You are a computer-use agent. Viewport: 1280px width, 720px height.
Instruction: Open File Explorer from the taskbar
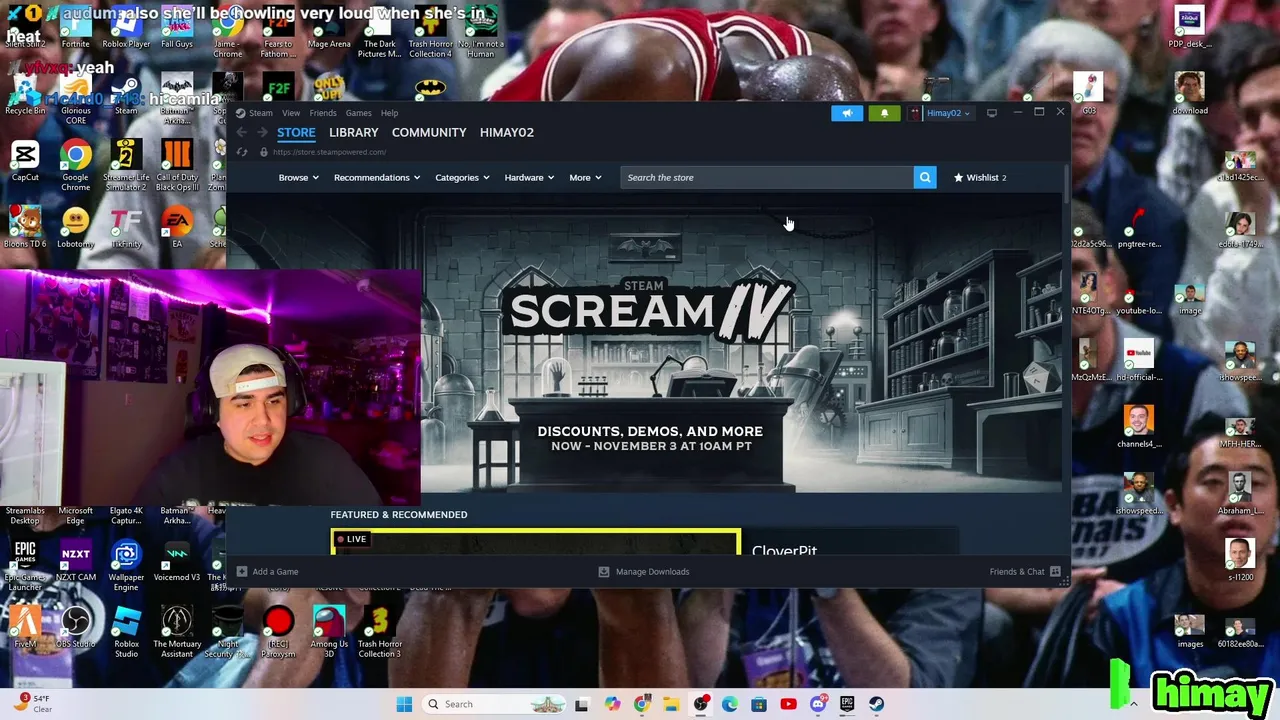pyautogui.click(x=671, y=704)
